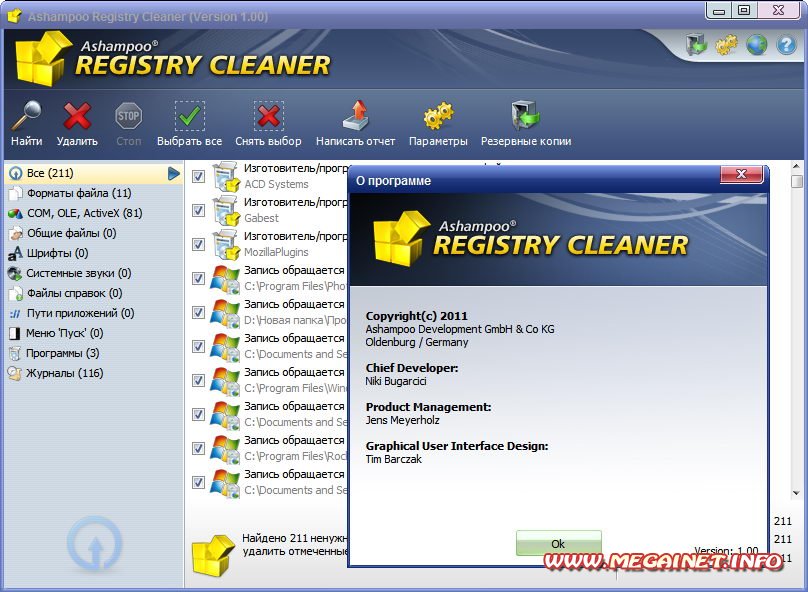Click the ACD Systems entry text

click(276, 184)
